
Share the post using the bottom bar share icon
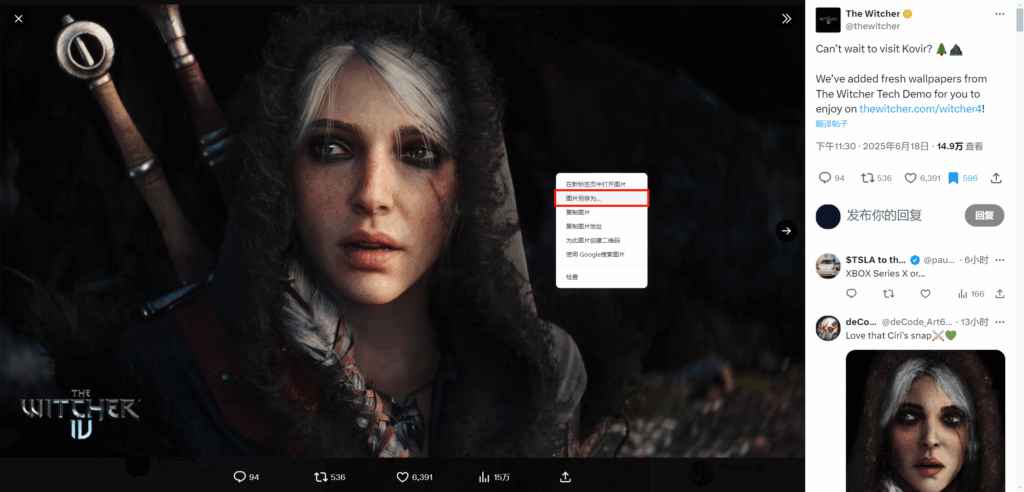tap(566, 477)
